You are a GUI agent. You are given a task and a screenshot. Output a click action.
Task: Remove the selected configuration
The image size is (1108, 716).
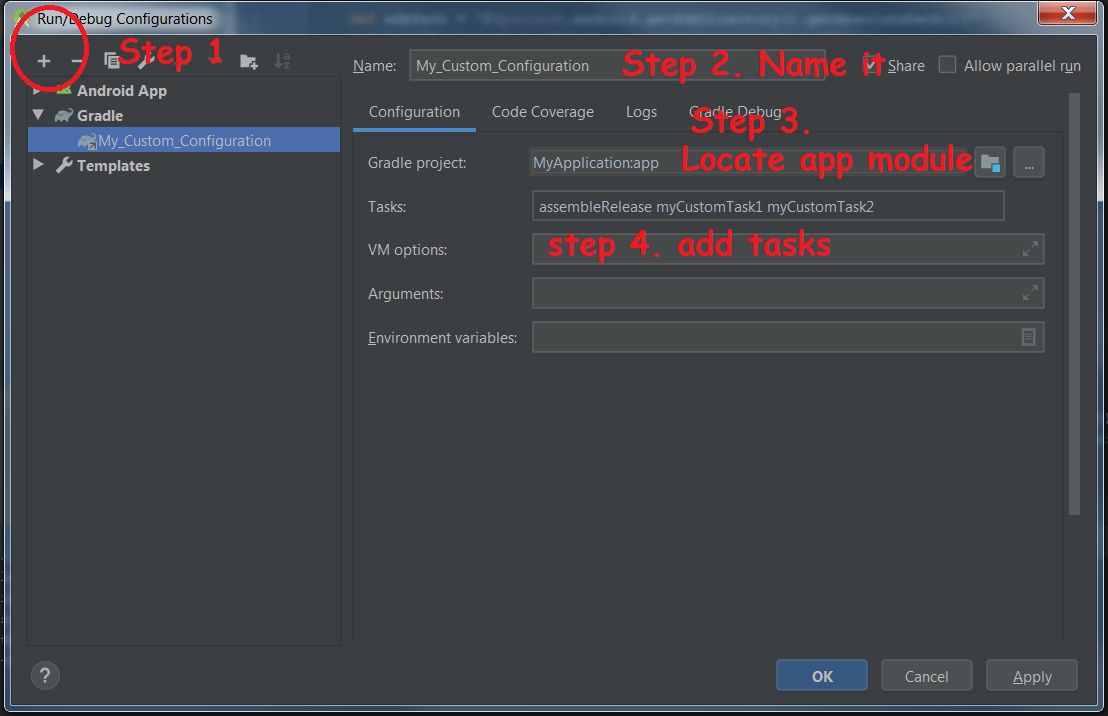click(75, 60)
